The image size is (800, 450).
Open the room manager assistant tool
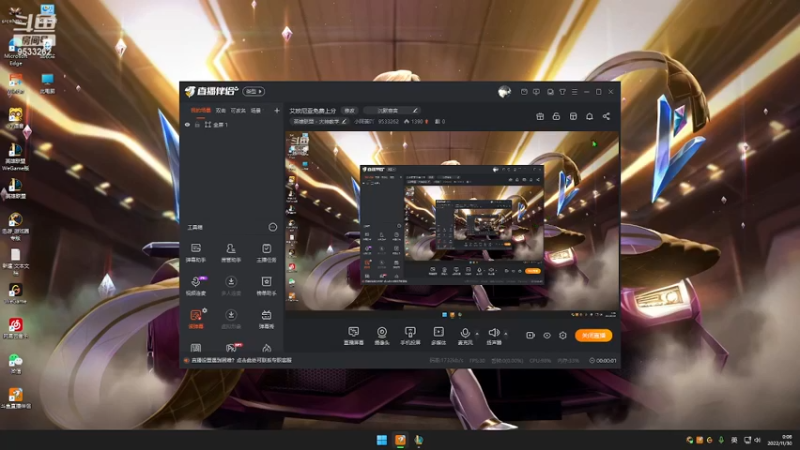click(x=231, y=253)
